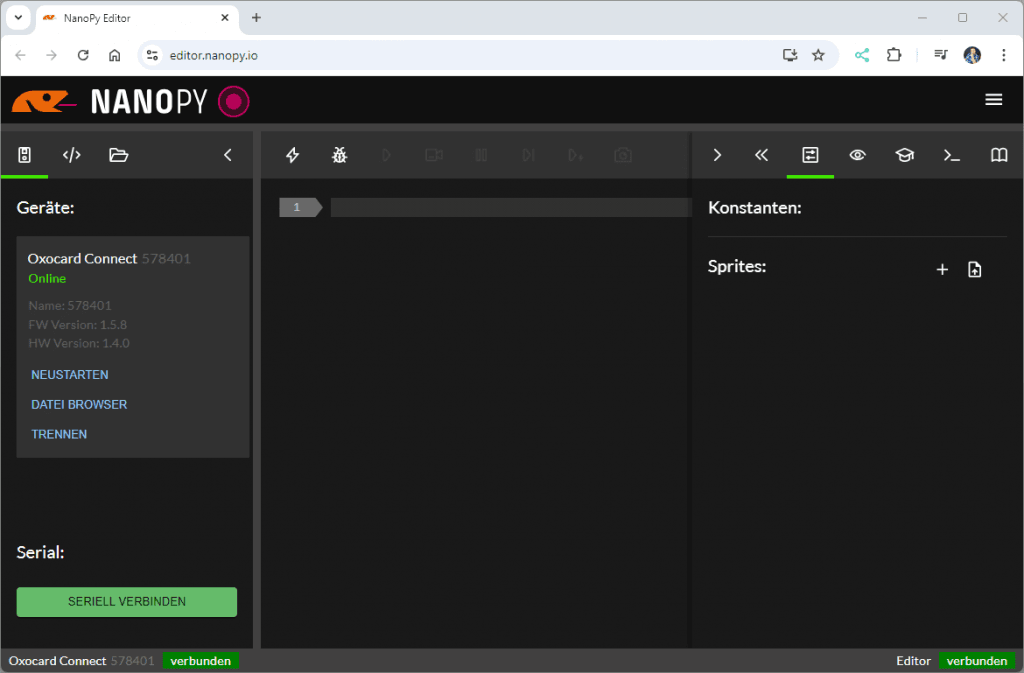
Task: Open the documentation book icon
Action: (x=998, y=155)
